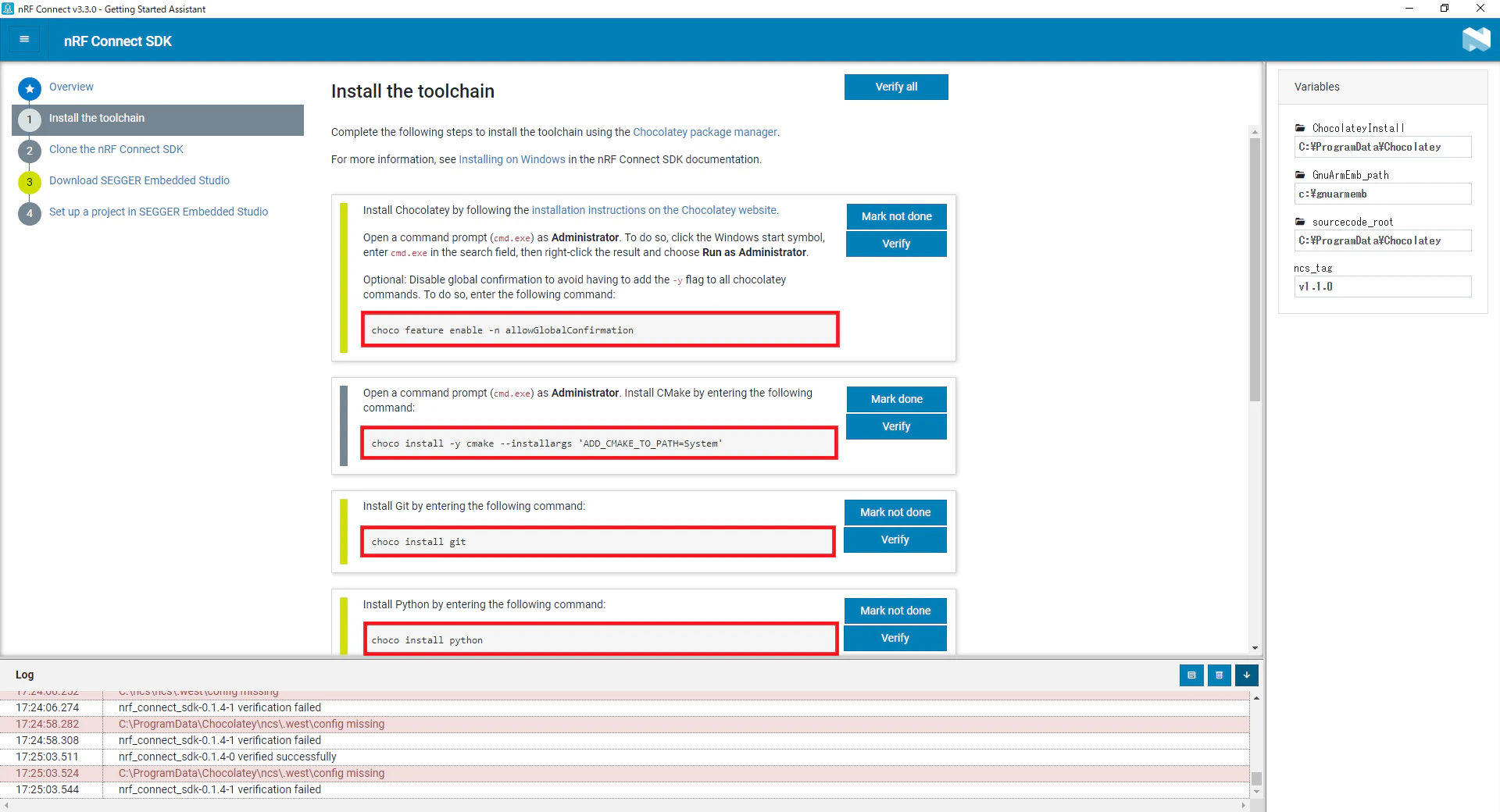Verify the Python installation step
This screenshot has height=812, width=1500.
pos(895,638)
